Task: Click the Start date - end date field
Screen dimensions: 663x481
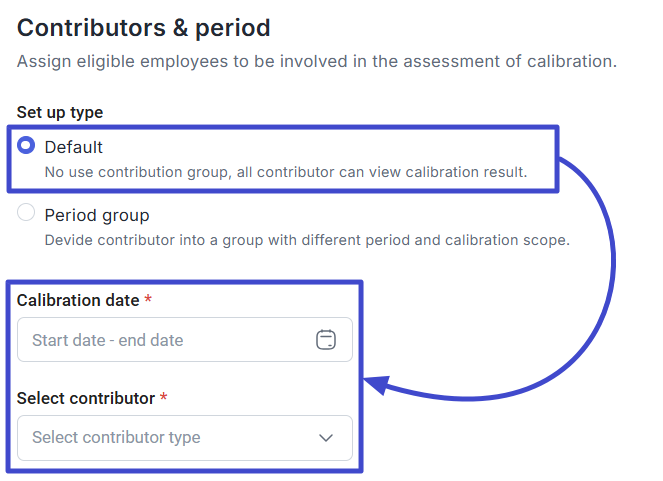Action: pos(185,340)
